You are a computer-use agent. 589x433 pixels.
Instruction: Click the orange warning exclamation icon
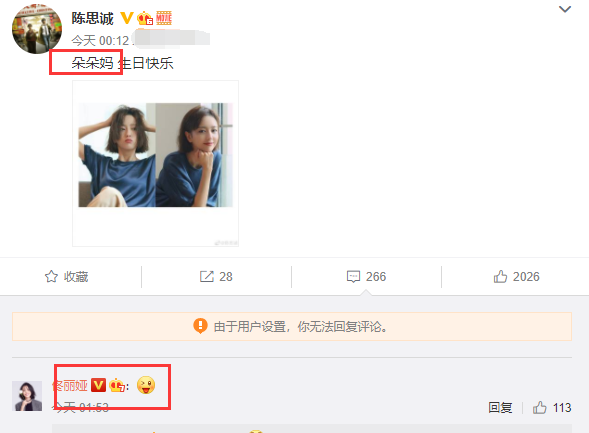(x=200, y=326)
